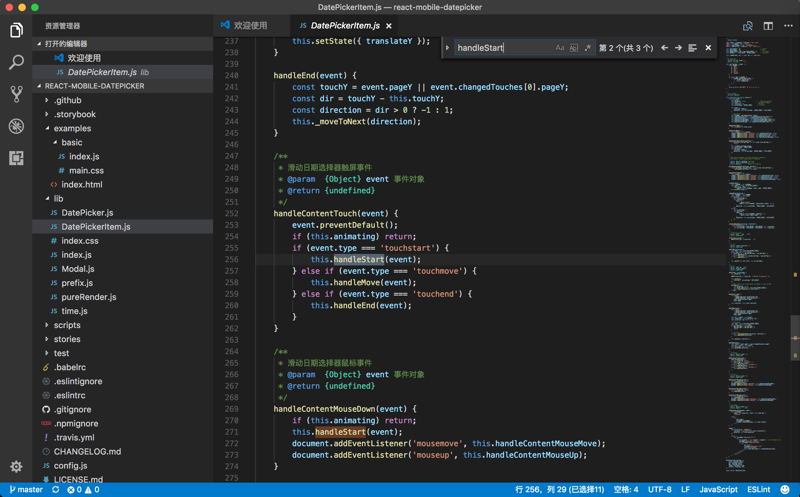This screenshot has height=497, width=800.
Task: Open the Search view in activity bar
Action: (16, 62)
